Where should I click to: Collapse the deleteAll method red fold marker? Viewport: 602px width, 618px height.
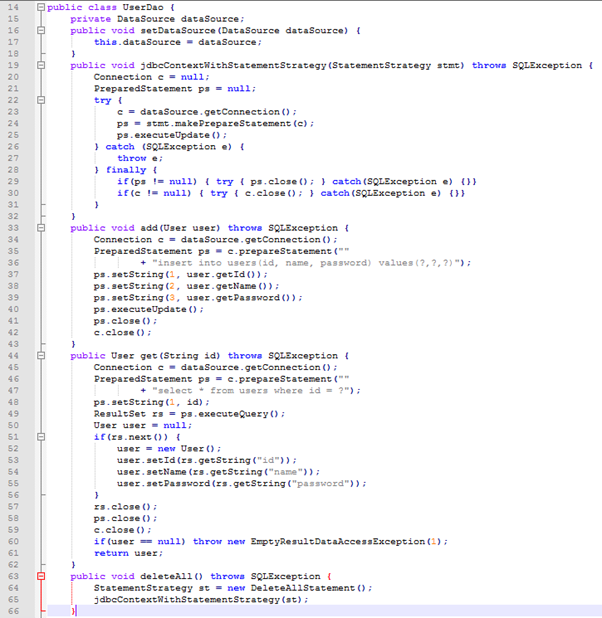tap(41, 576)
